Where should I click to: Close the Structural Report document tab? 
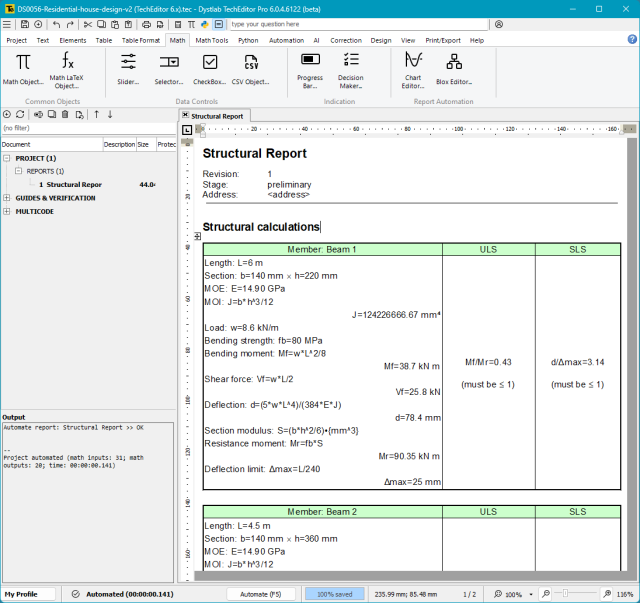click(x=185, y=116)
